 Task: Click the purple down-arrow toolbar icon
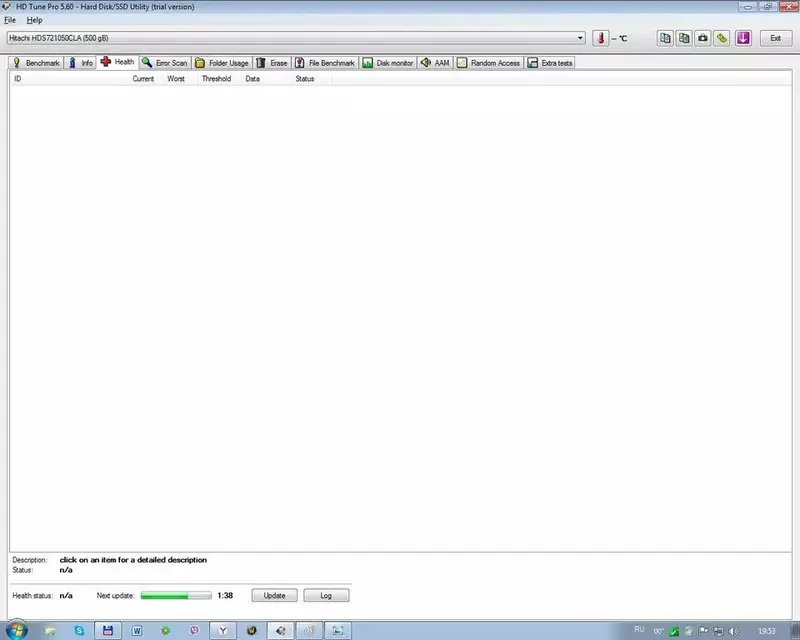[x=743, y=38]
